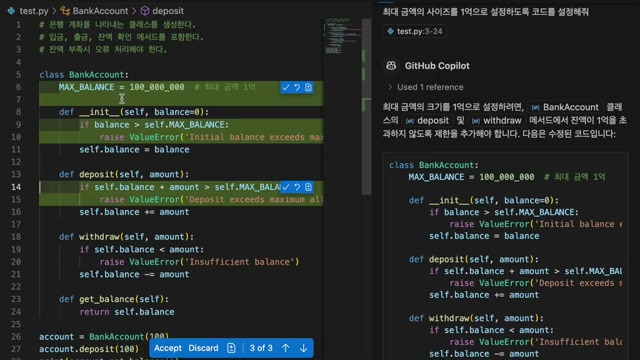Viewport: 640px width, 360px height.
Task: Click 'class BankAccount:' in the editor
Action: tap(84, 75)
